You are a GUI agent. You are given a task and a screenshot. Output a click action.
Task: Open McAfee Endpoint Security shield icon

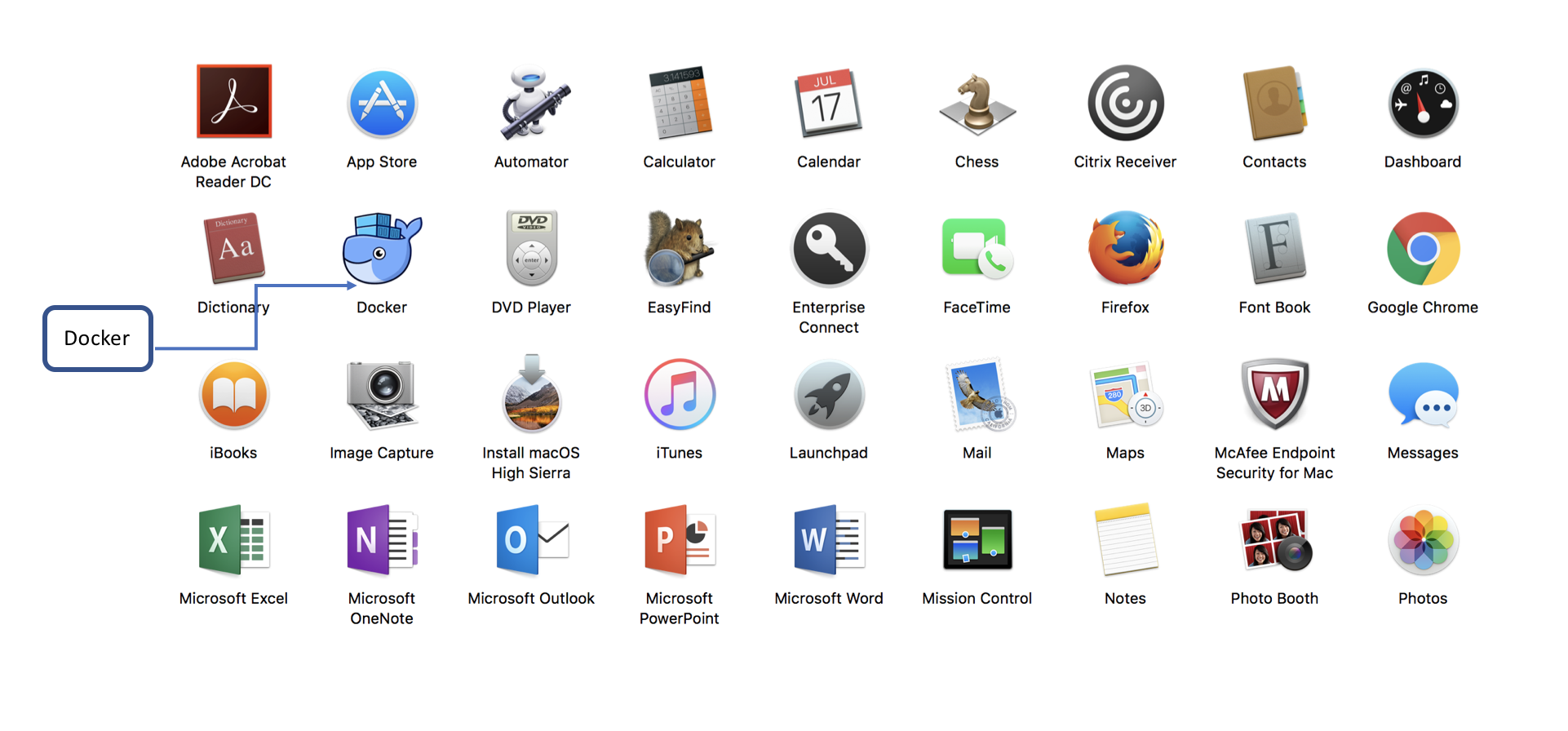pyautogui.click(x=1274, y=395)
